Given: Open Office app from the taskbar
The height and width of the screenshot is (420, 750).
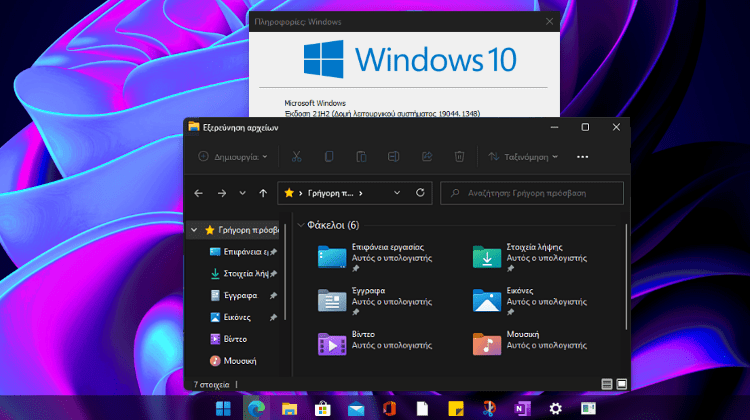Looking at the screenshot, I should (x=389, y=409).
